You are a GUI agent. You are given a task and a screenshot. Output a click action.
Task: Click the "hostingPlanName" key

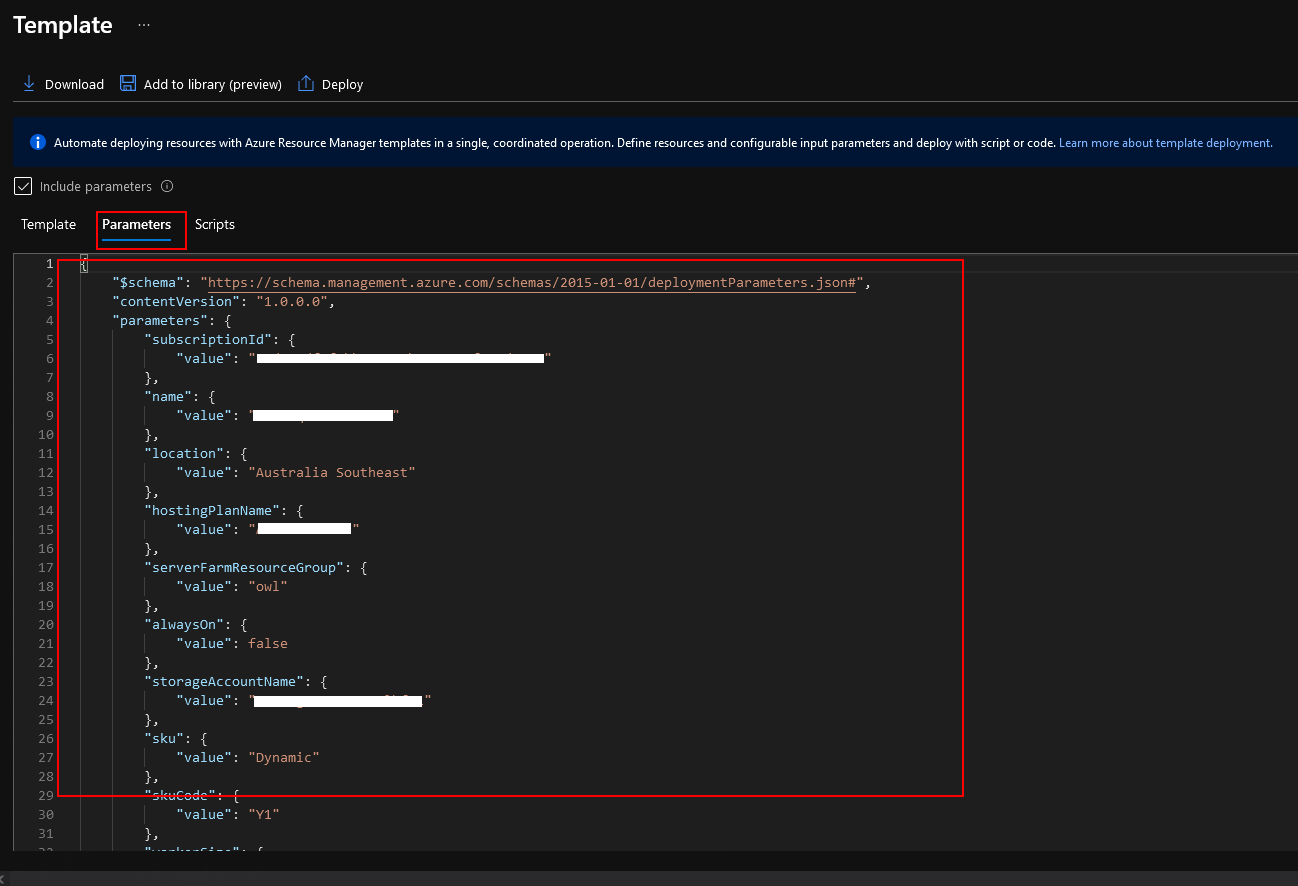[x=210, y=511]
